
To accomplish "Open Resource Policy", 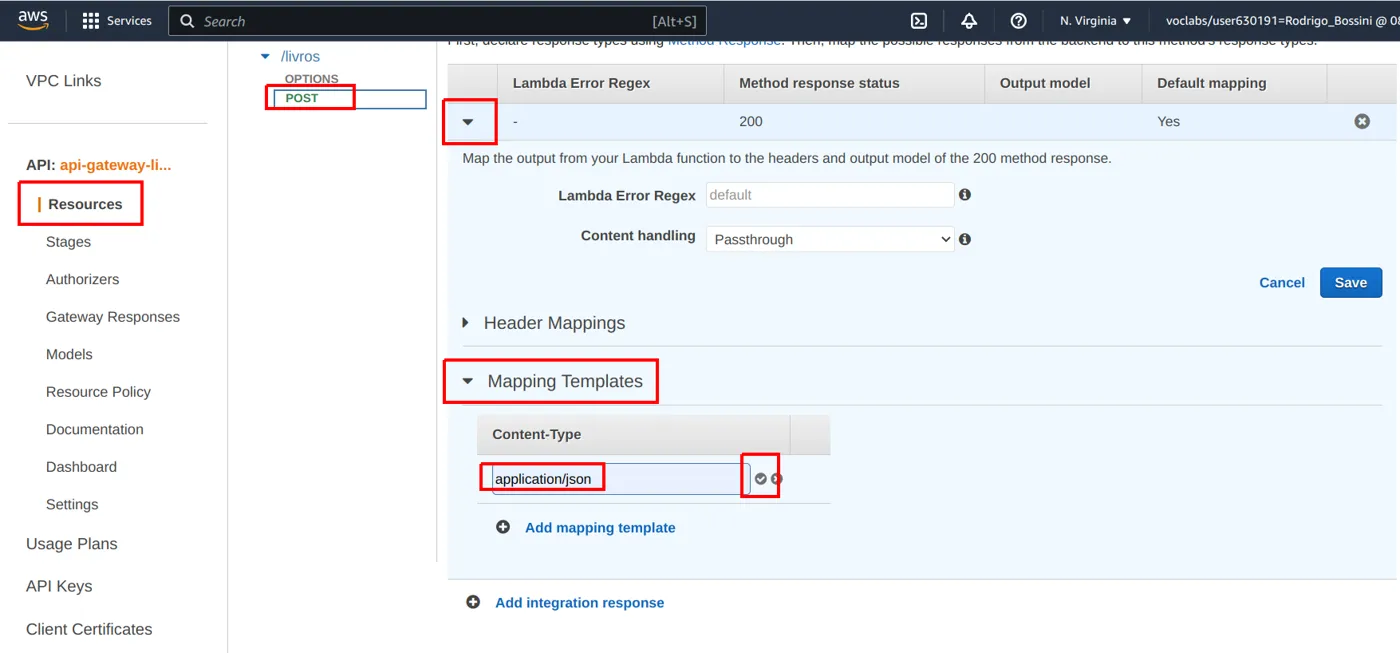I will [x=98, y=392].
